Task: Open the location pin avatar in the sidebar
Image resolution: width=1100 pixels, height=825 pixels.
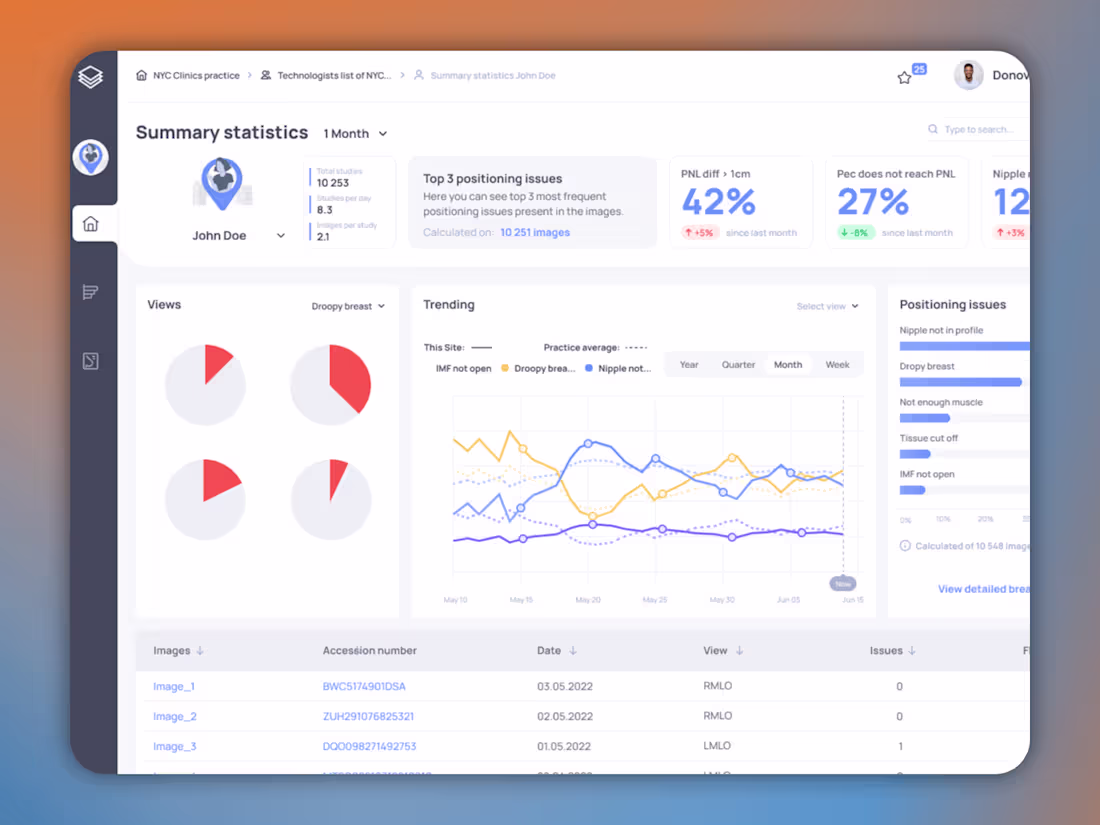Action: tap(91, 157)
